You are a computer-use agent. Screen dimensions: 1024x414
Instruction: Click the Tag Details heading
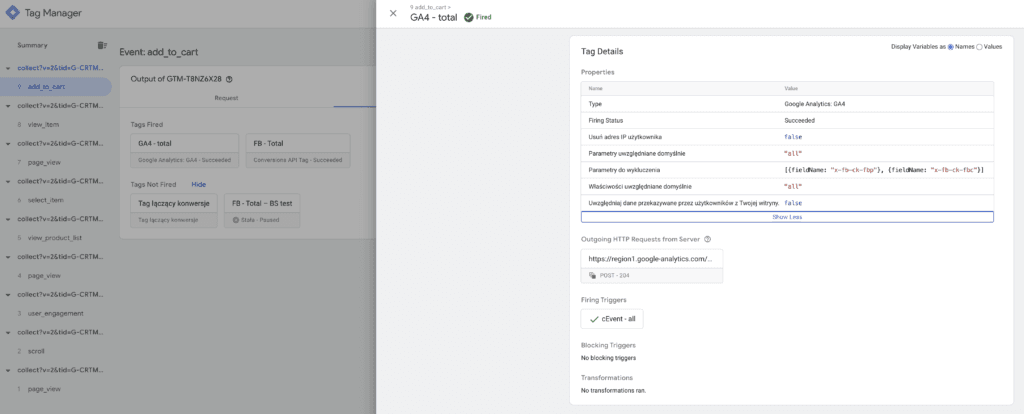pyautogui.click(x=601, y=51)
